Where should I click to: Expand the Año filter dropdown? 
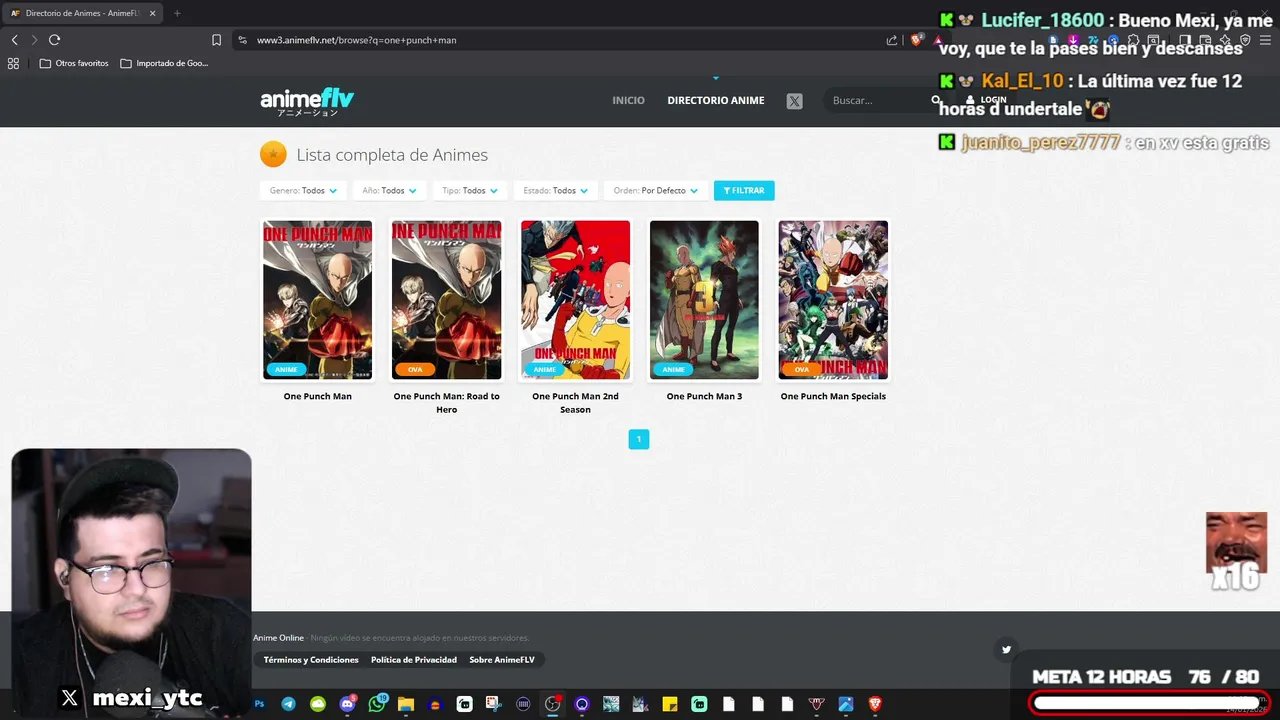click(x=390, y=190)
